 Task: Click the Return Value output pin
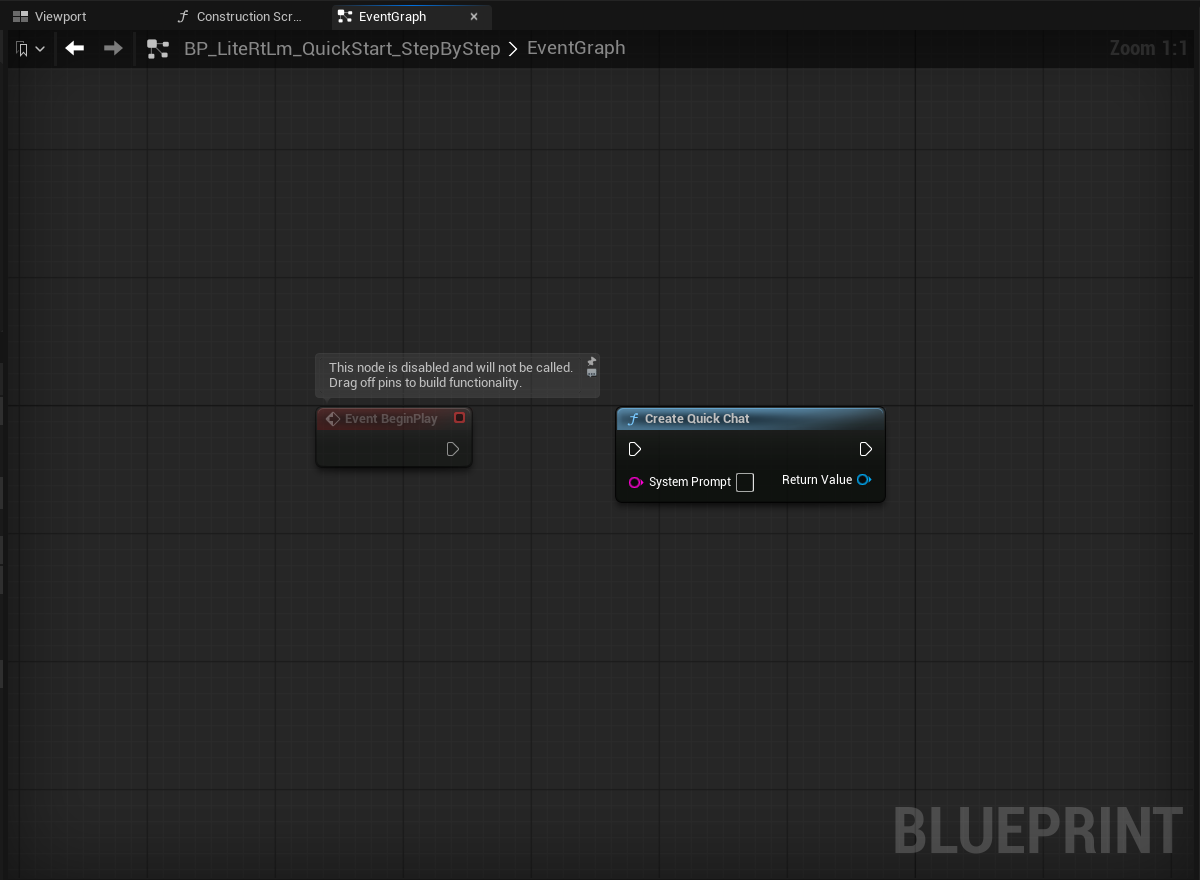[x=864, y=480]
